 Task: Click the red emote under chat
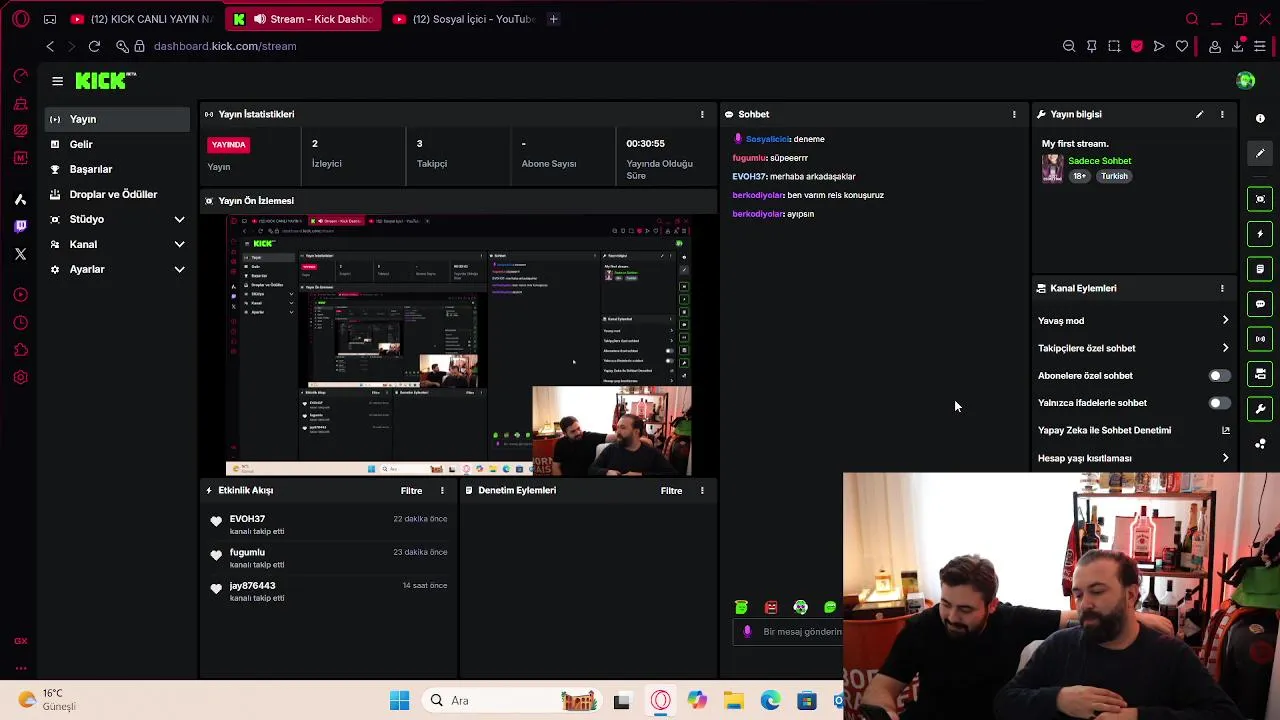point(771,607)
